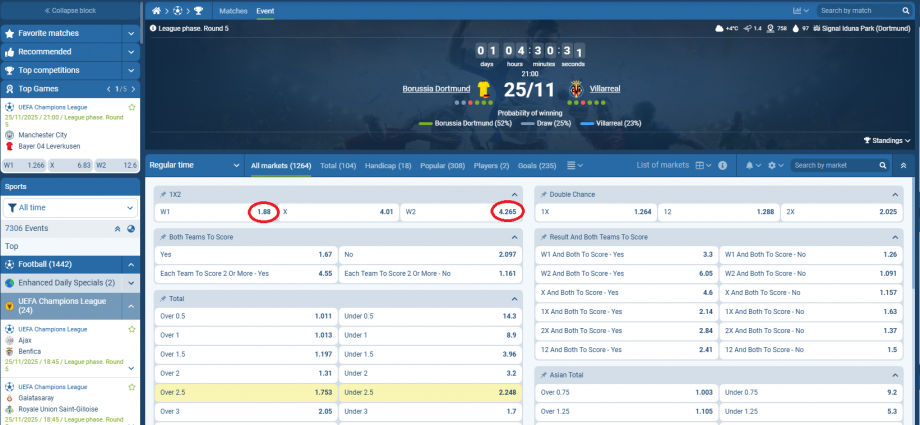This screenshot has width=920, height=425.
Task: Bet W2 at odds 4.265
Action: click(x=461, y=212)
